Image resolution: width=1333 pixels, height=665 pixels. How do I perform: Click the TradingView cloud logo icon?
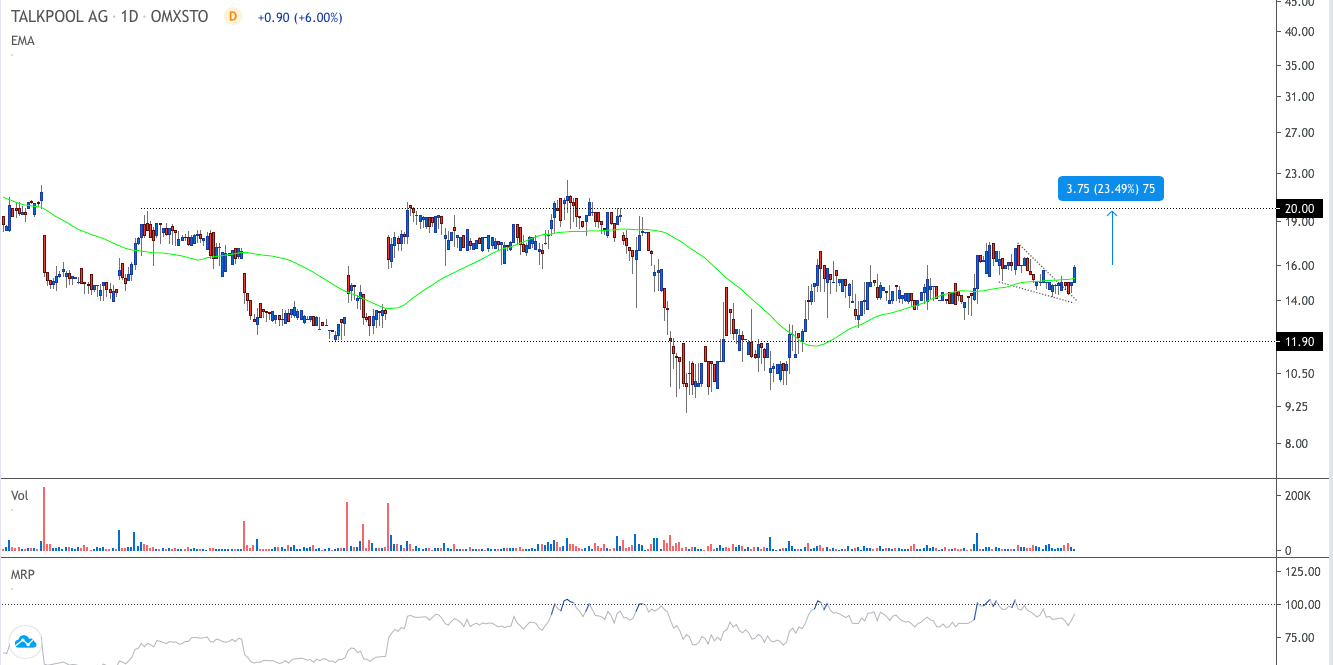24,642
